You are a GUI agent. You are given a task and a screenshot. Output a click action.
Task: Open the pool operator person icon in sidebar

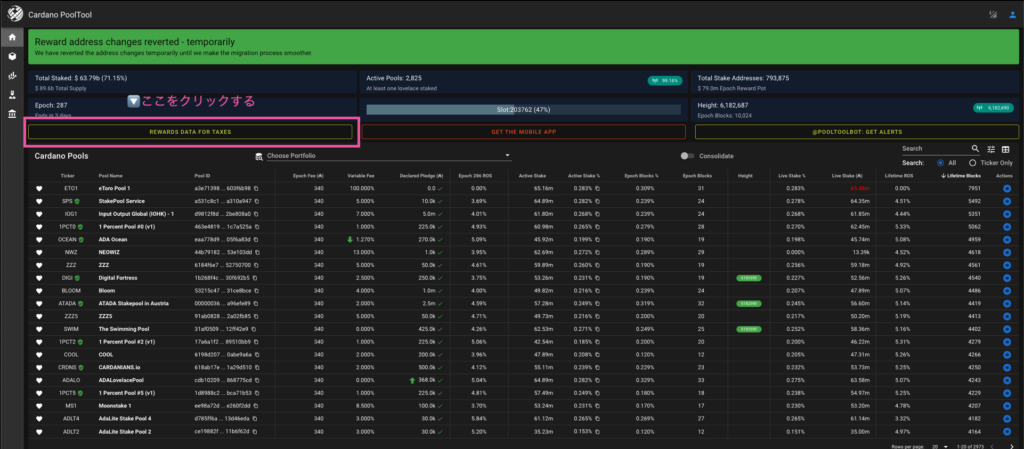(x=12, y=95)
